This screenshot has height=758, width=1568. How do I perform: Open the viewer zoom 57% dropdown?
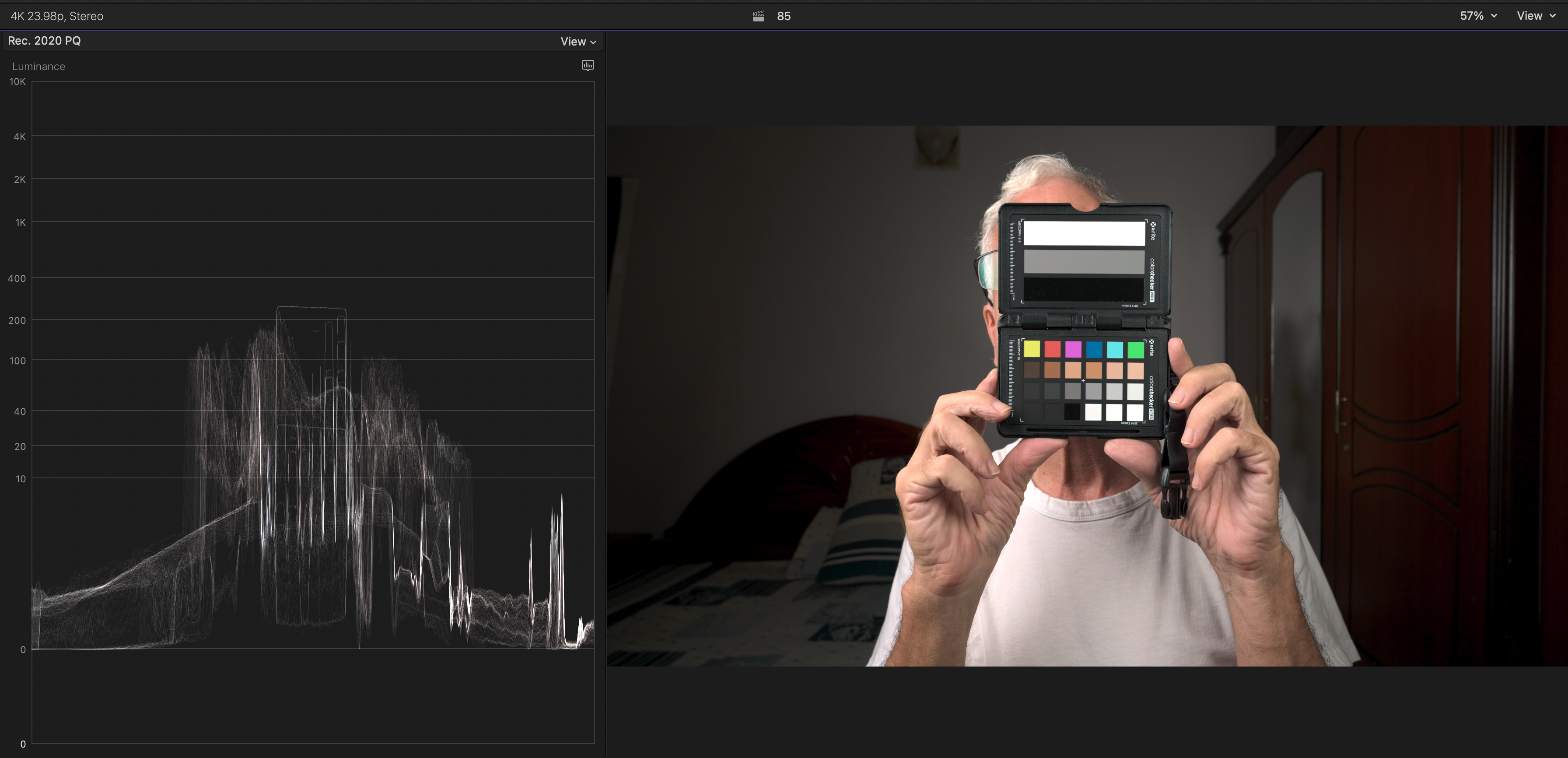point(1477,16)
